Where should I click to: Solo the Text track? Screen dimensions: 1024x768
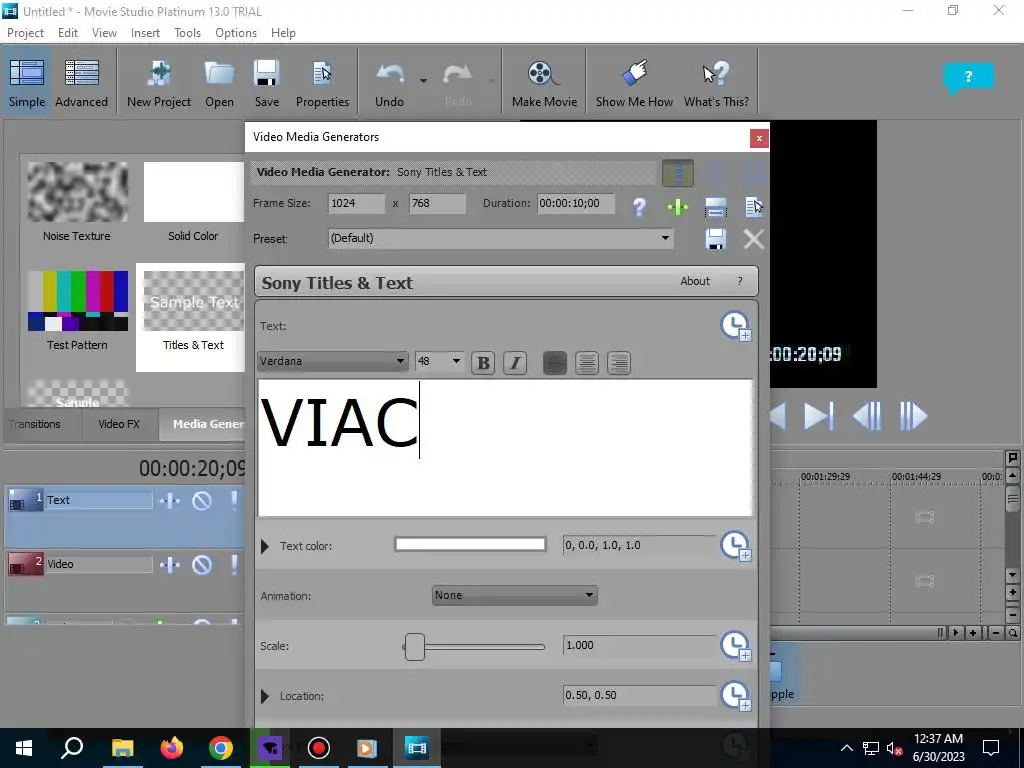pos(234,501)
